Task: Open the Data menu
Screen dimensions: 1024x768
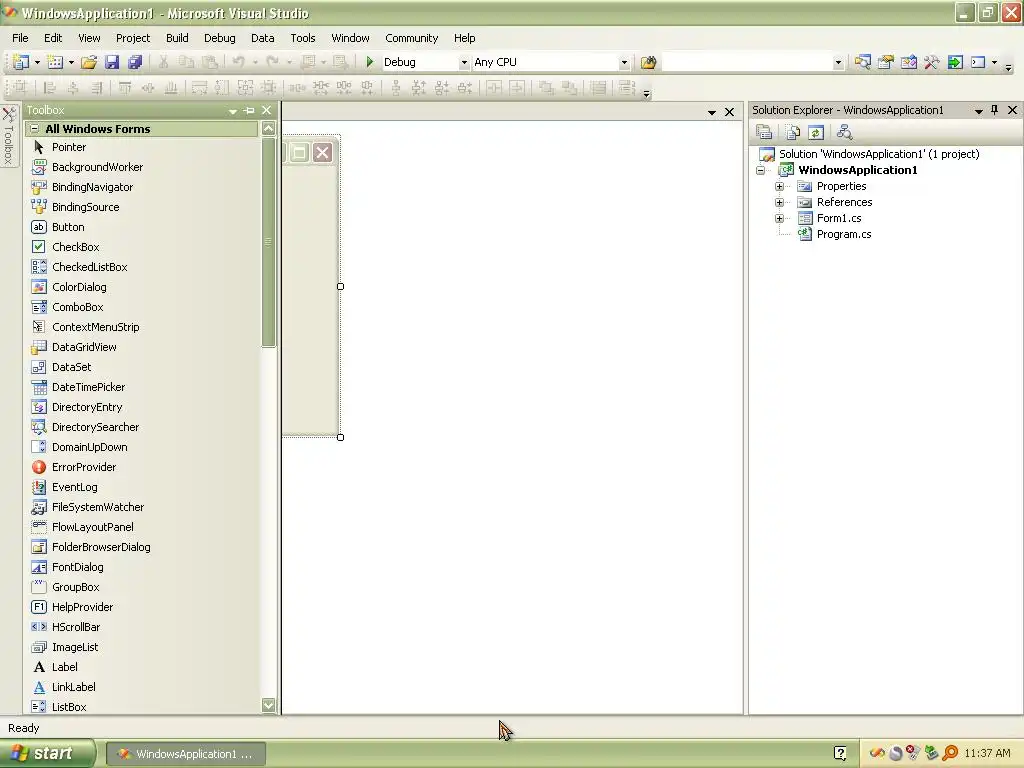Action: (x=263, y=38)
